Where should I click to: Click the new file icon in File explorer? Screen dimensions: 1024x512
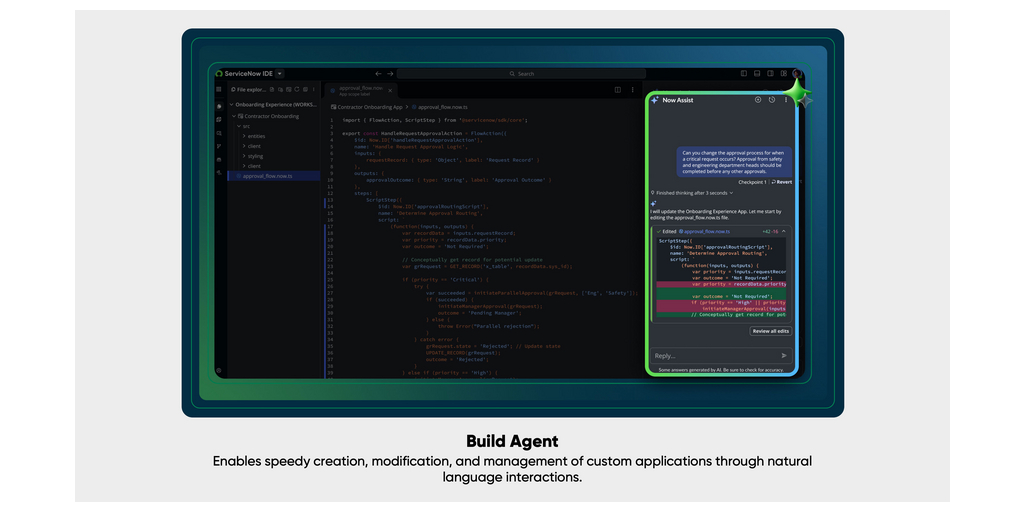[272, 89]
